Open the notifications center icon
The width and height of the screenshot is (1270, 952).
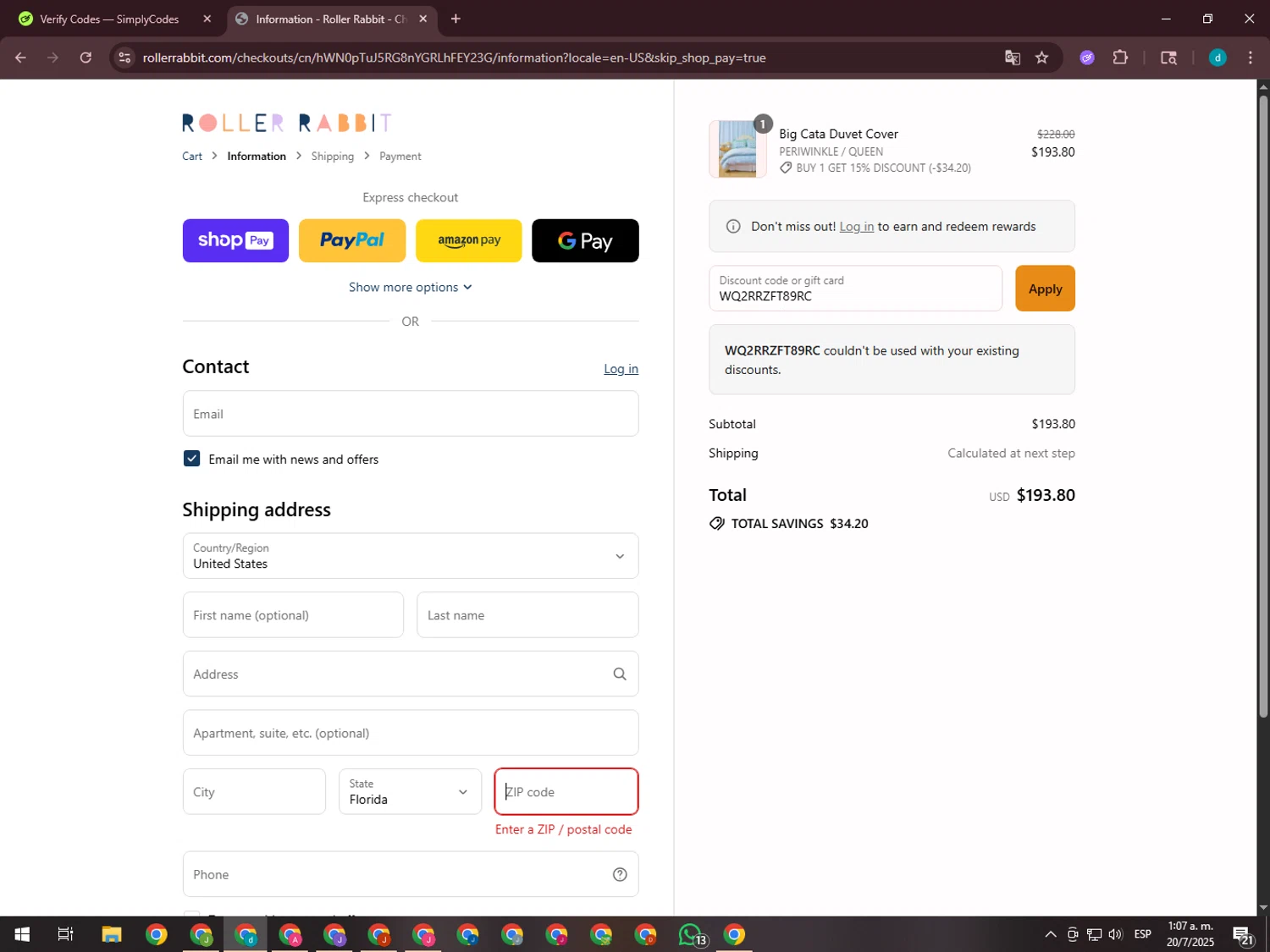(1243, 935)
